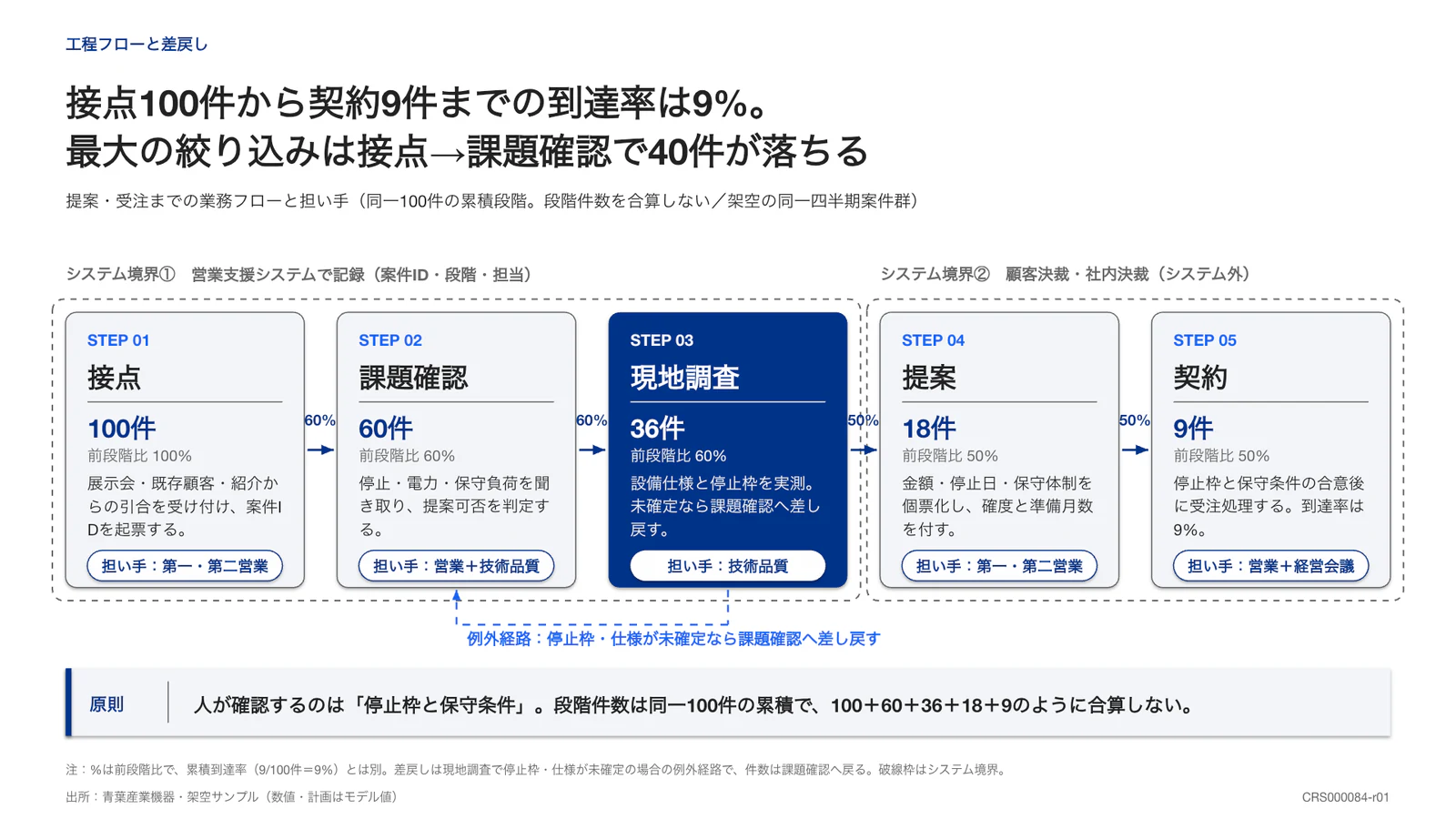Click 前段階比 100% text
Screen dimensions: 1456x819
(139, 456)
